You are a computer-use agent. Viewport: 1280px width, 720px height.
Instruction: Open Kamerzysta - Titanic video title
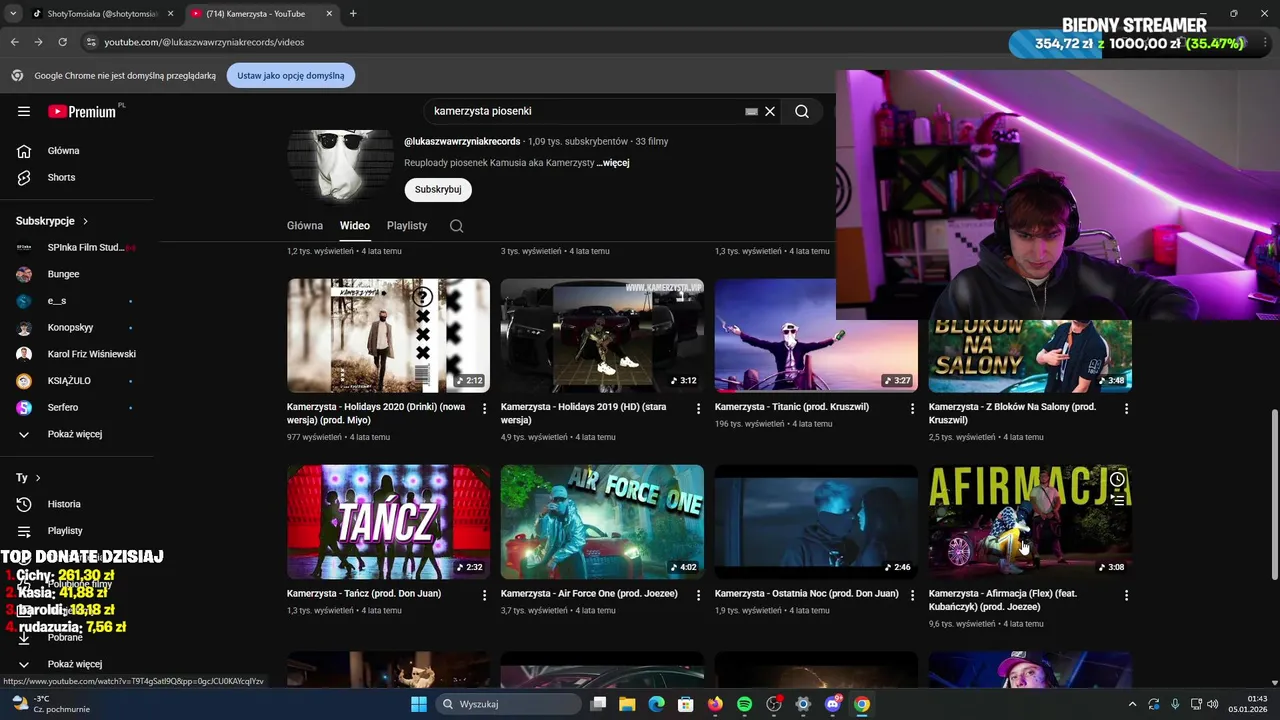tap(791, 407)
